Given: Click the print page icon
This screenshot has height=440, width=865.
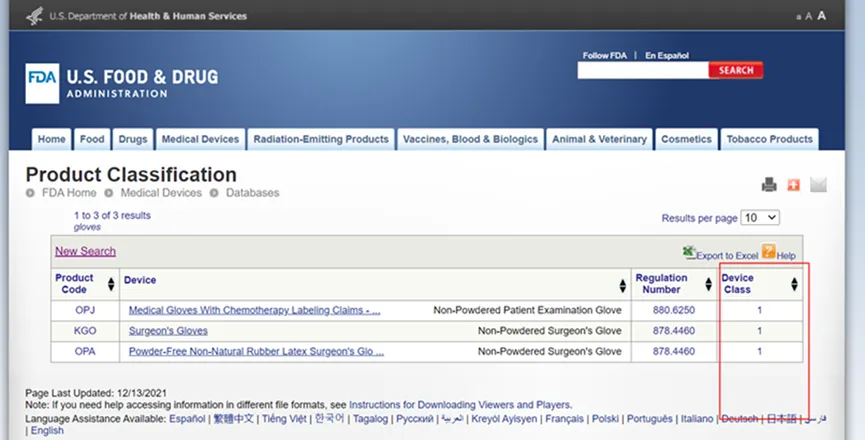Looking at the screenshot, I should click(x=769, y=185).
